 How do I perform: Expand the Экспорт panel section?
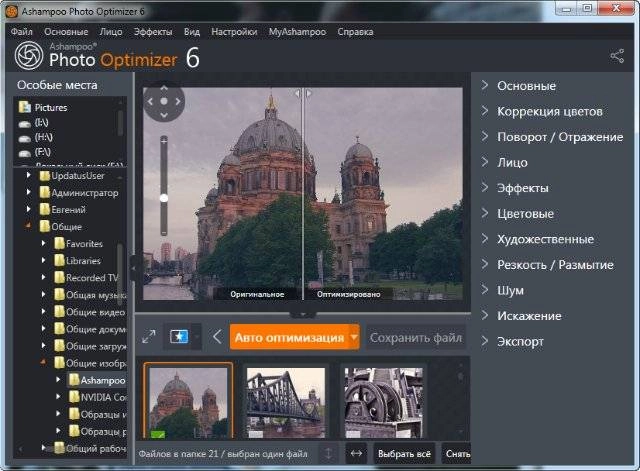tap(512, 341)
